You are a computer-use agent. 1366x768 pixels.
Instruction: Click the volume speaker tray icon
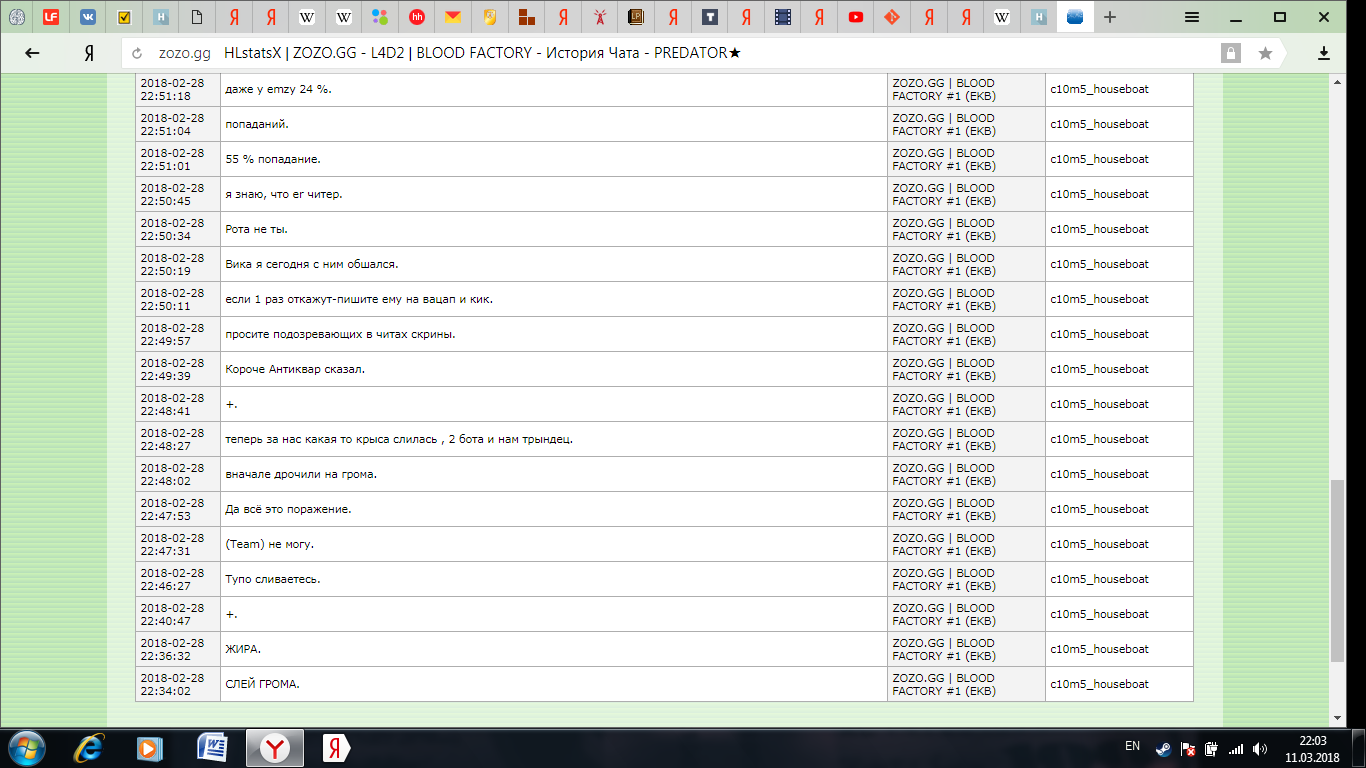tap(1260, 748)
